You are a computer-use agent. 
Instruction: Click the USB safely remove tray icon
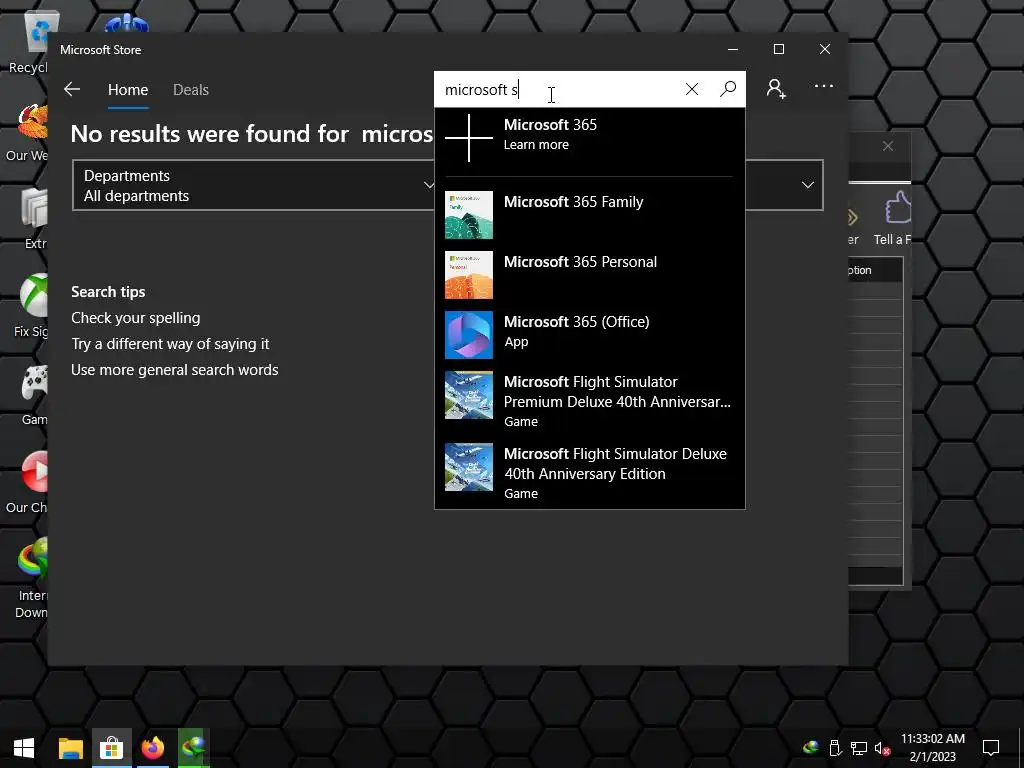(835, 748)
